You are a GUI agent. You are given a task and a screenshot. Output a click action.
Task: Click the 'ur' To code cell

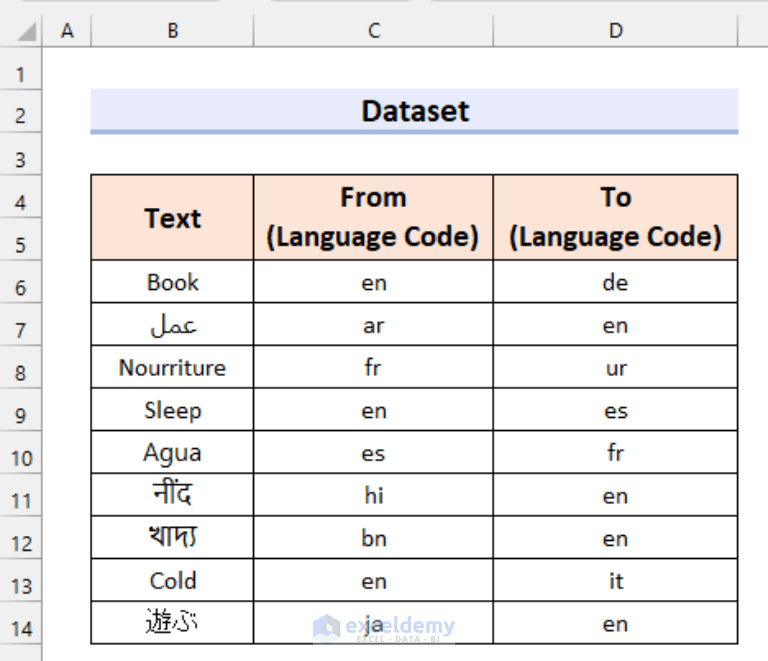(615, 367)
